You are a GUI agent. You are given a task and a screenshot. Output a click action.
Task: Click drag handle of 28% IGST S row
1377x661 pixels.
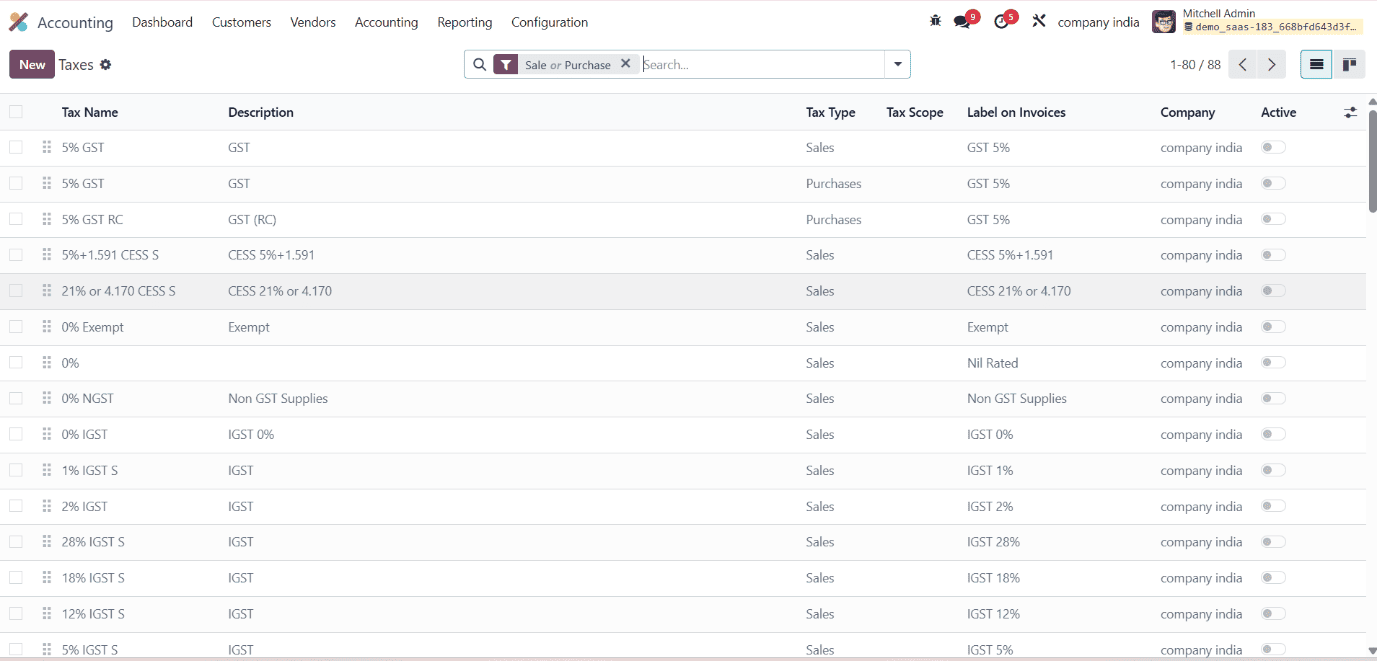tap(47, 542)
